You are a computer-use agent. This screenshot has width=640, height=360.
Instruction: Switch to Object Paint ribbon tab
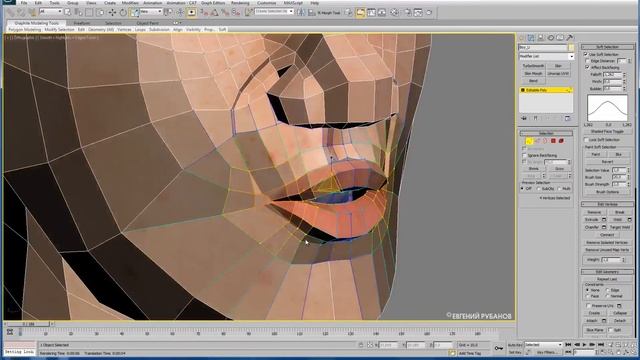[x=148, y=23]
